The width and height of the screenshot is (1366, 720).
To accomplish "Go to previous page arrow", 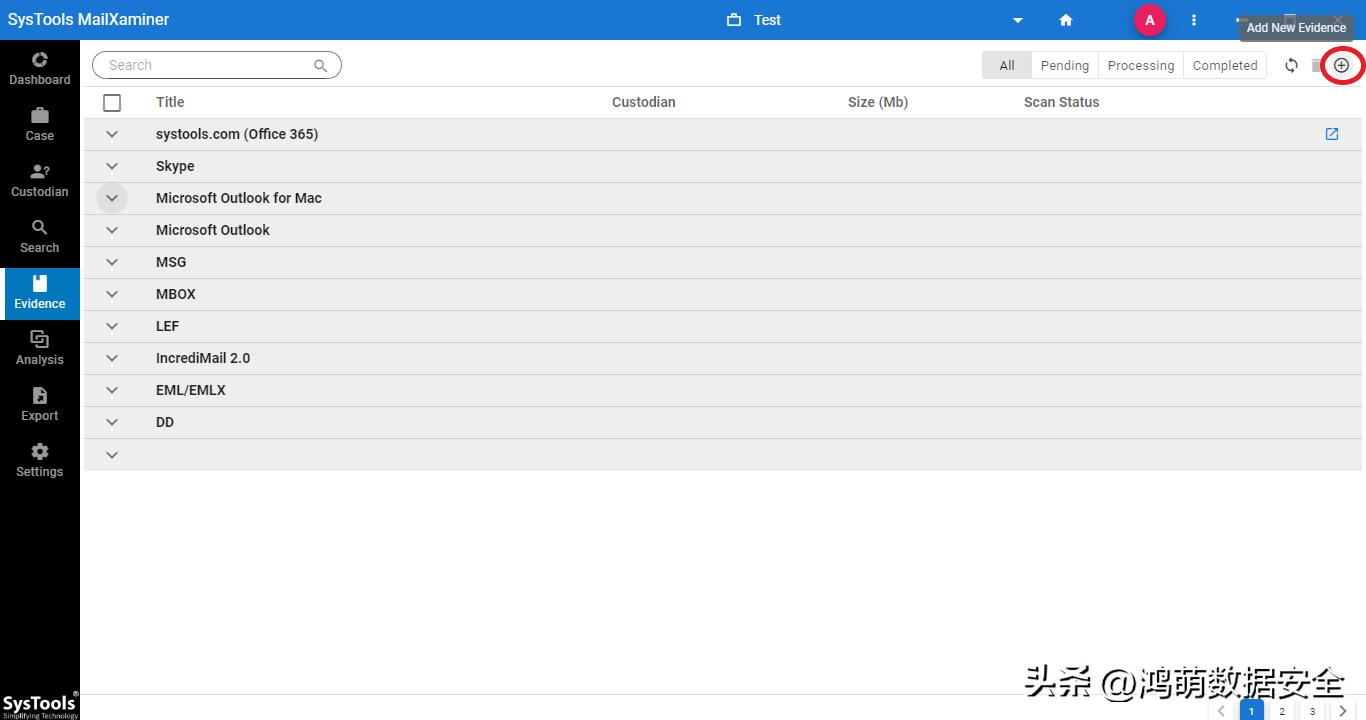I will click(1222, 710).
